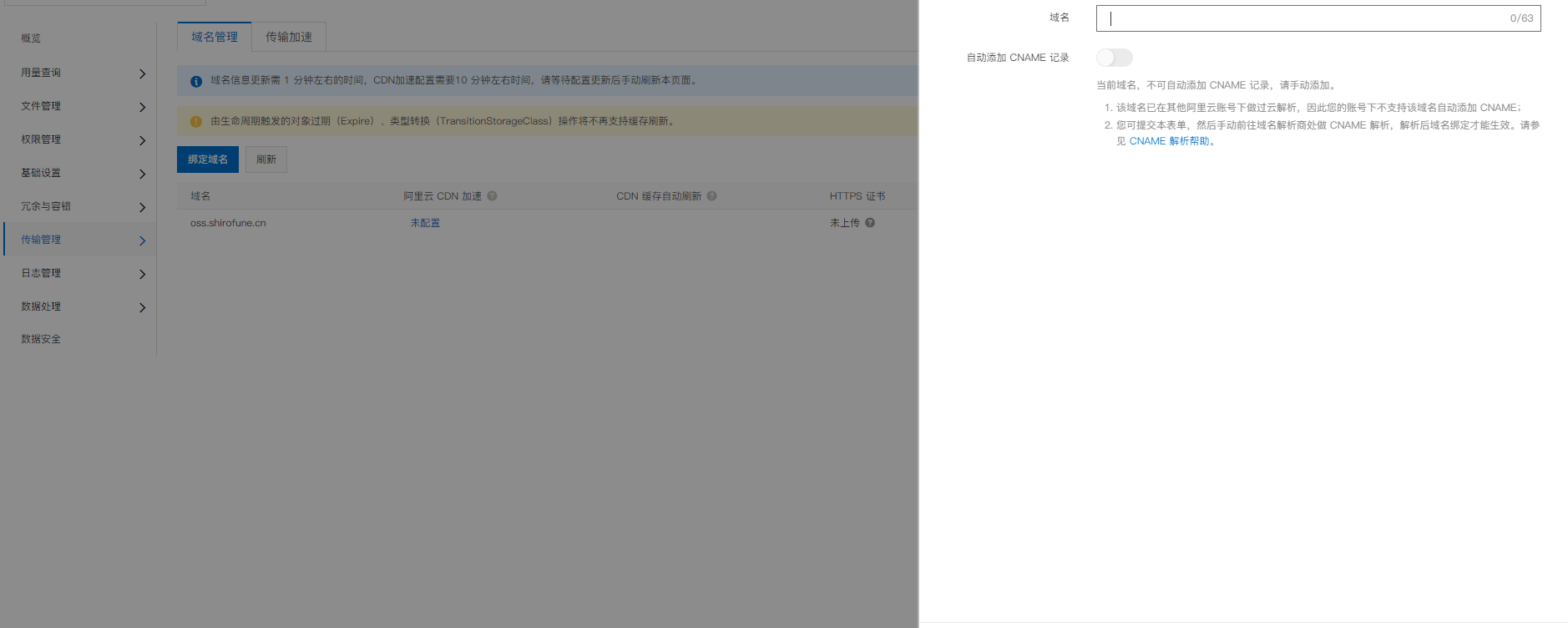
Task: Toggle the 自动添加 CNAME 记录 switch
Action: [x=1114, y=58]
